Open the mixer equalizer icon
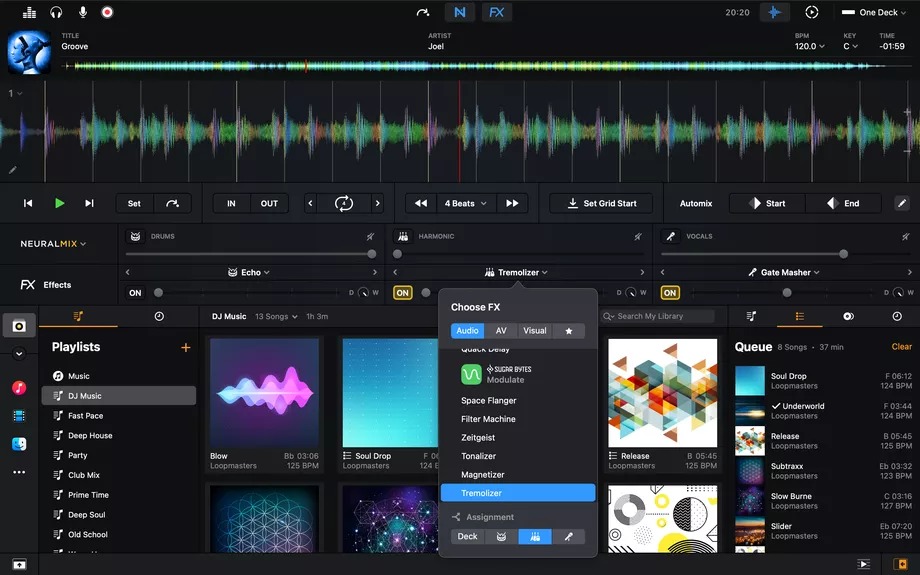The image size is (920, 575). click(x=29, y=12)
